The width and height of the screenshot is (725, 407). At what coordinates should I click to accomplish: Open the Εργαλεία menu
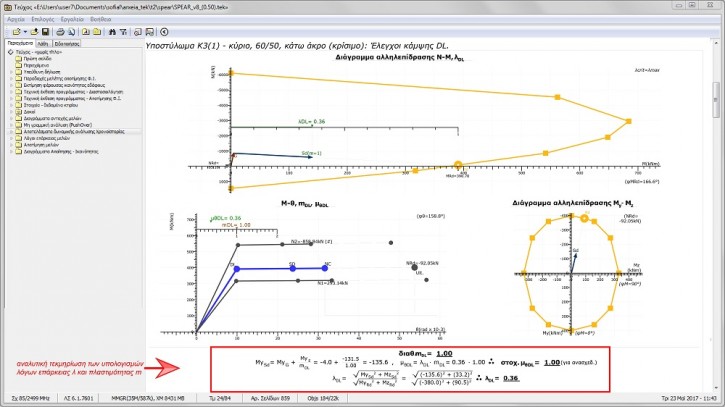(72, 19)
